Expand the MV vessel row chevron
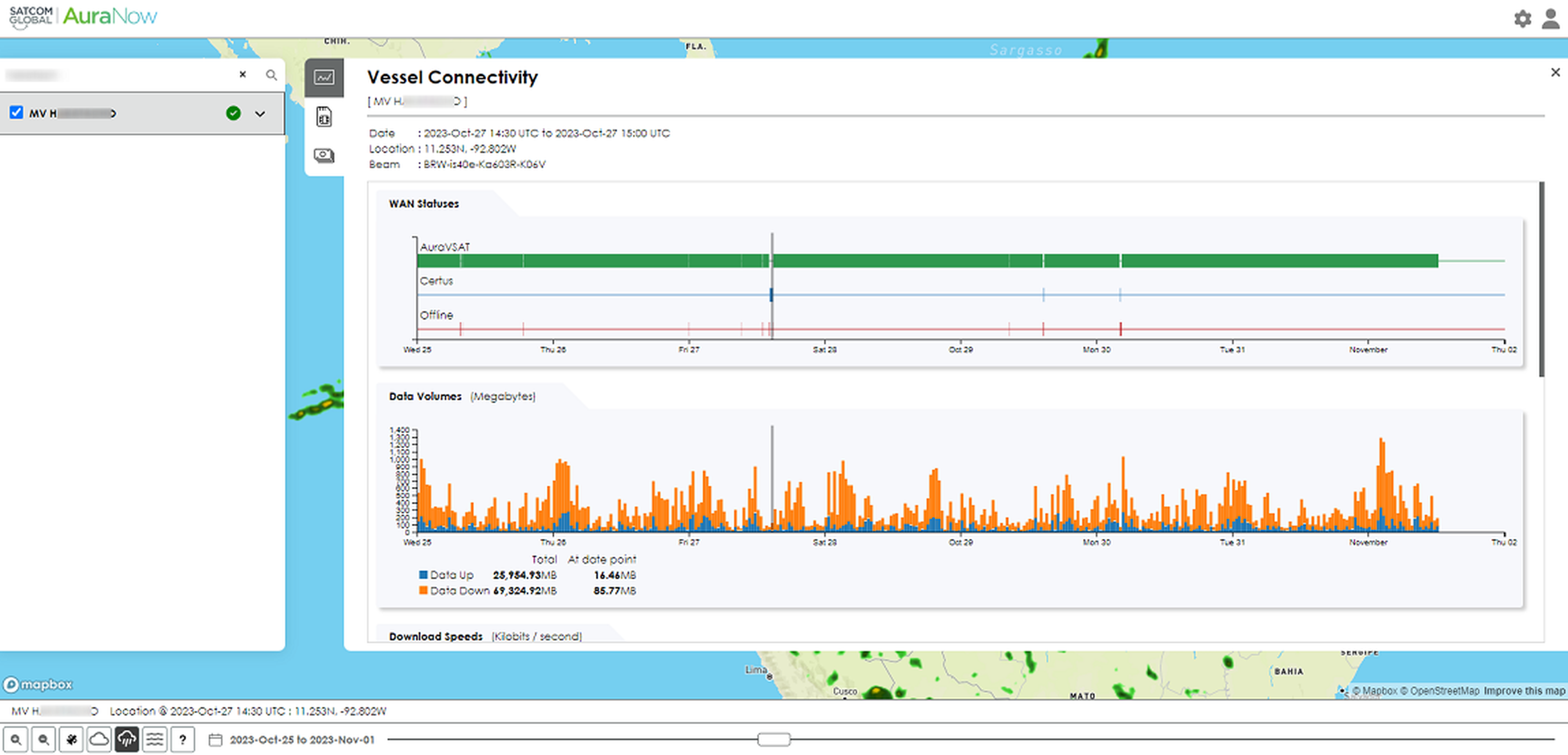 (x=260, y=114)
